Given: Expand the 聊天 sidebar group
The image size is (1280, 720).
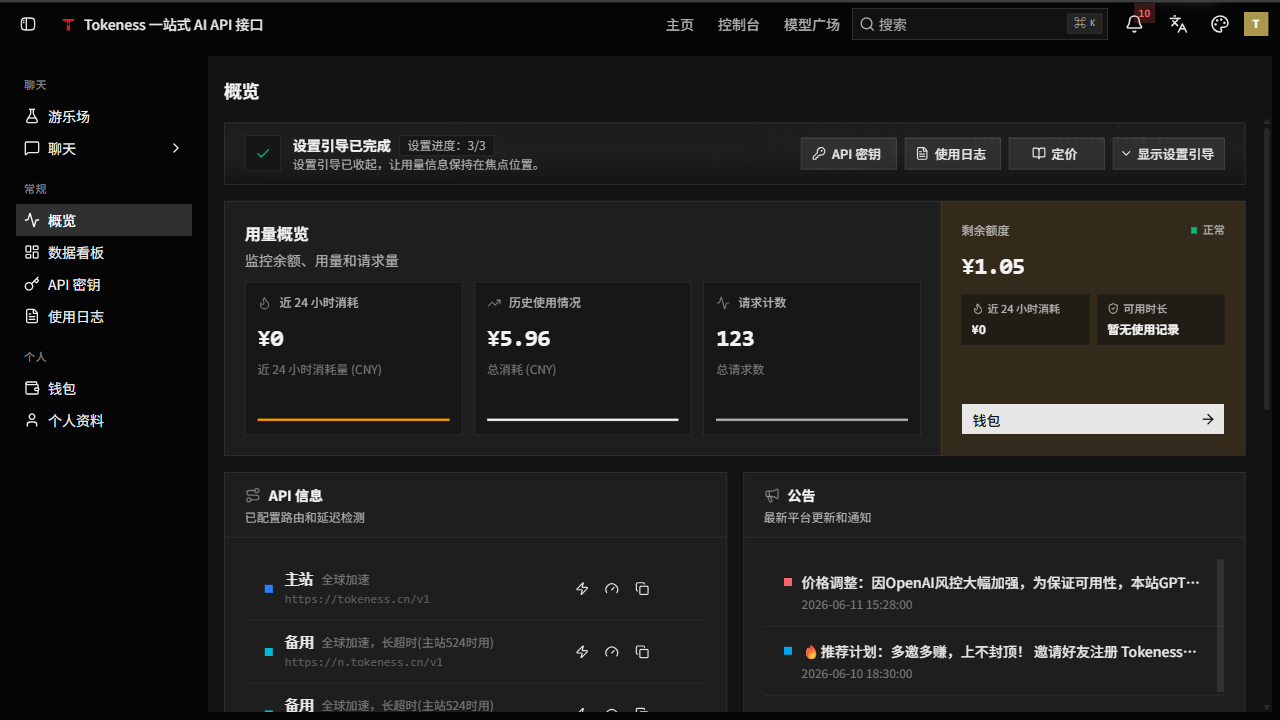Looking at the screenshot, I should tap(104, 149).
